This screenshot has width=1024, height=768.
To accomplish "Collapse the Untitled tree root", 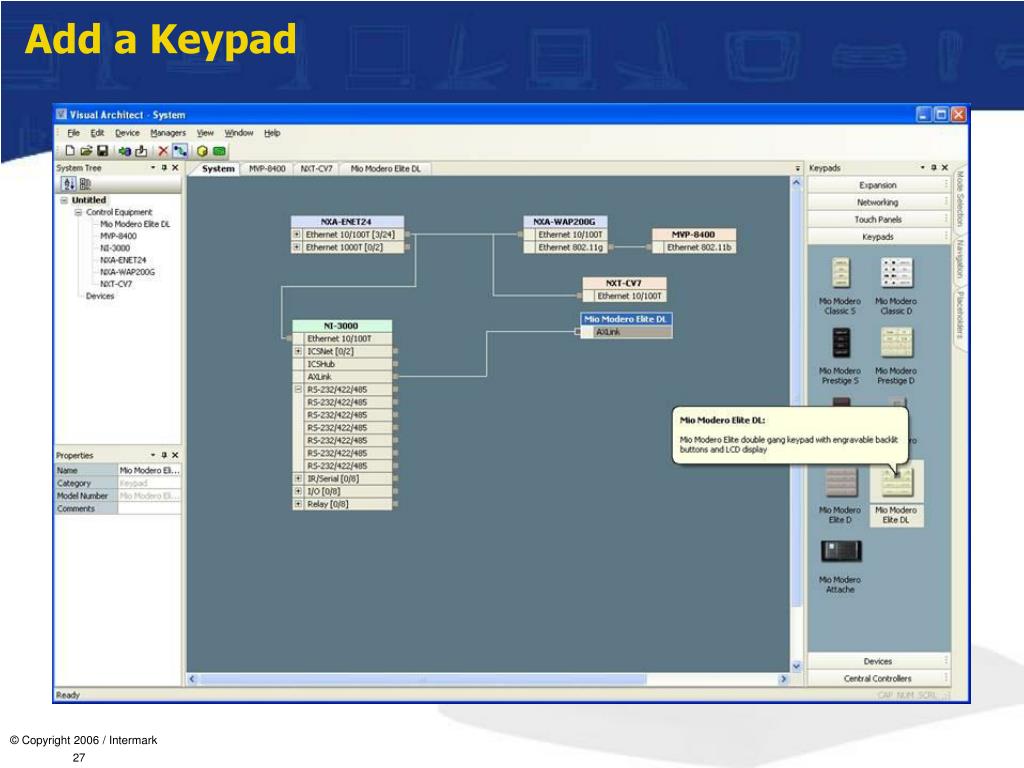I will point(64,200).
